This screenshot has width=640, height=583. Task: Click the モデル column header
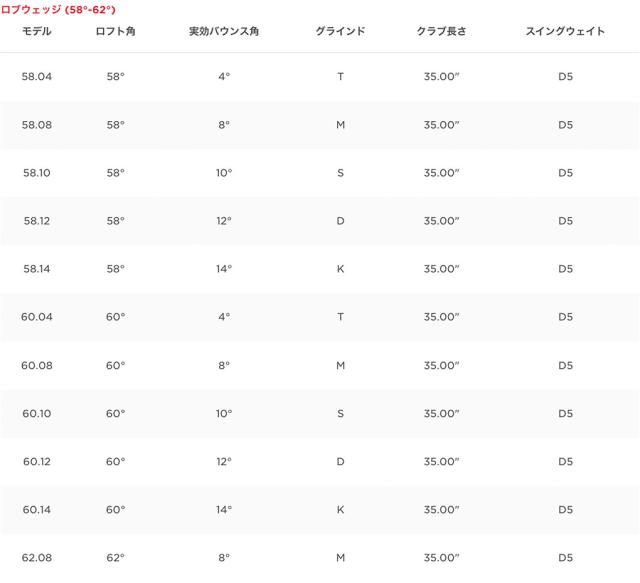coord(36,32)
